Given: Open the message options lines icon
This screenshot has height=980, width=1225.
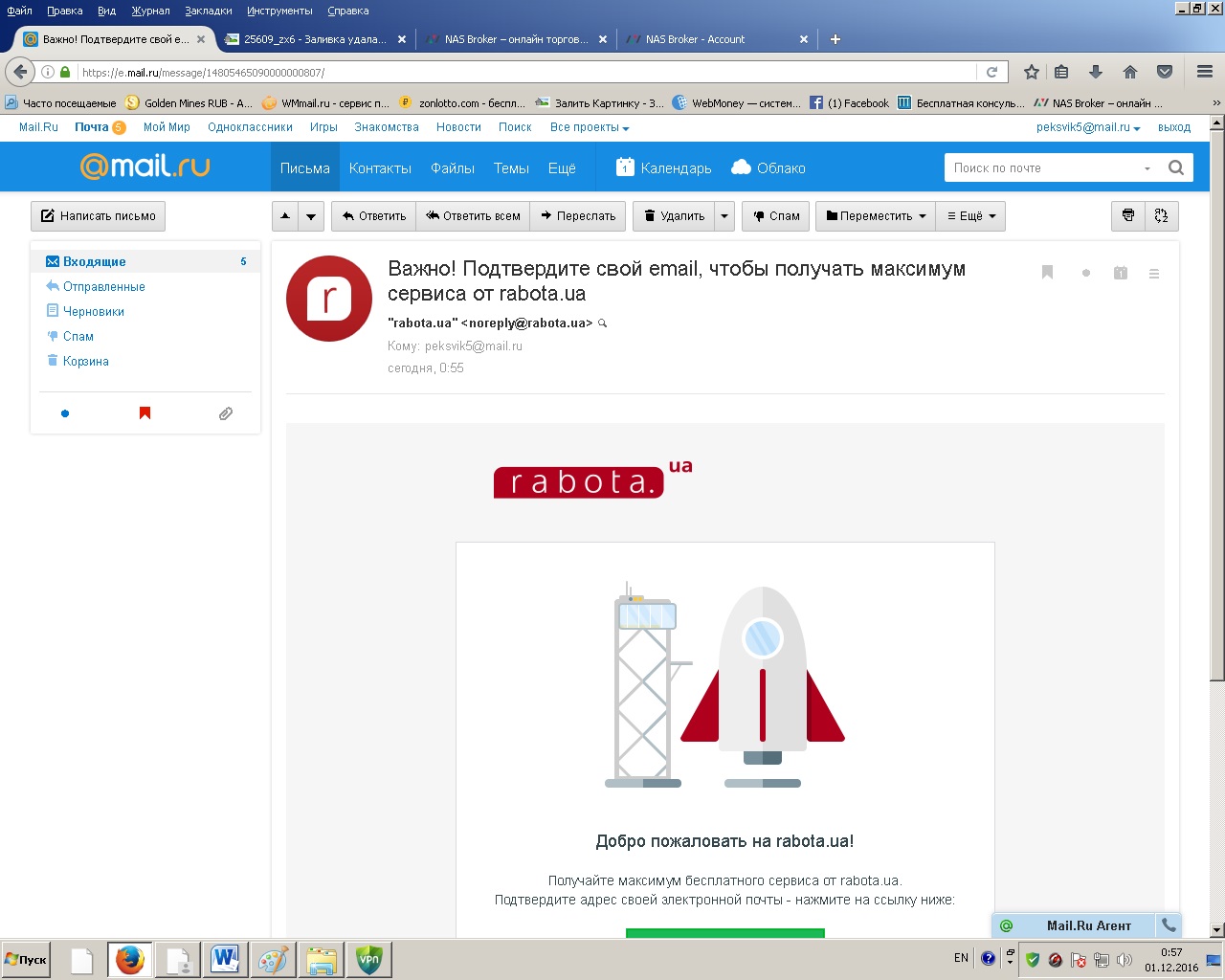Looking at the screenshot, I should tap(1154, 274).
